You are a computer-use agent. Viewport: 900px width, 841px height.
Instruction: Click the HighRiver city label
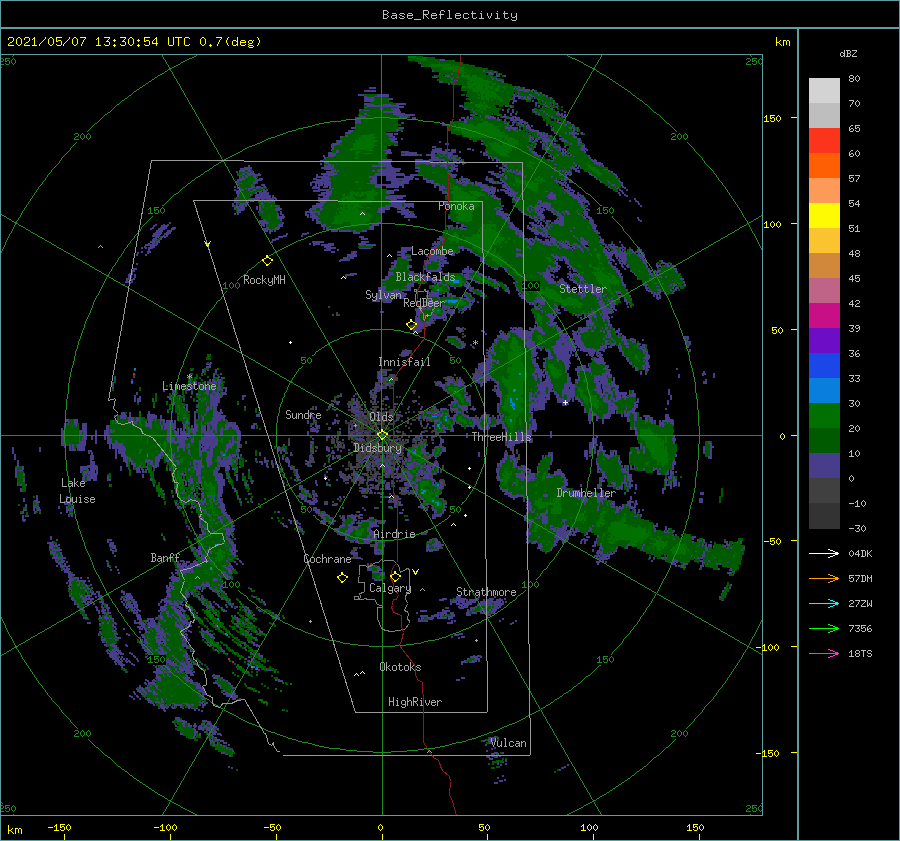pos(415,702)
